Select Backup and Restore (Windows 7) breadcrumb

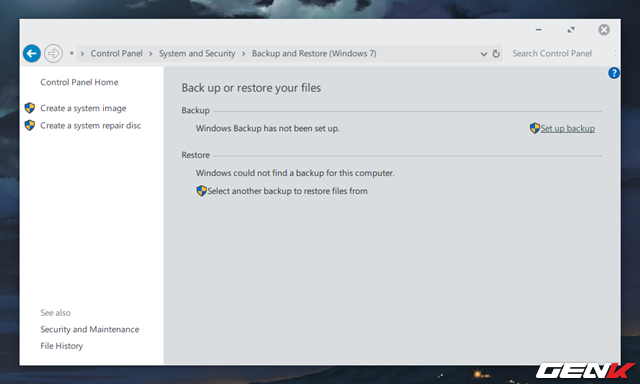(x=314, y=53)
